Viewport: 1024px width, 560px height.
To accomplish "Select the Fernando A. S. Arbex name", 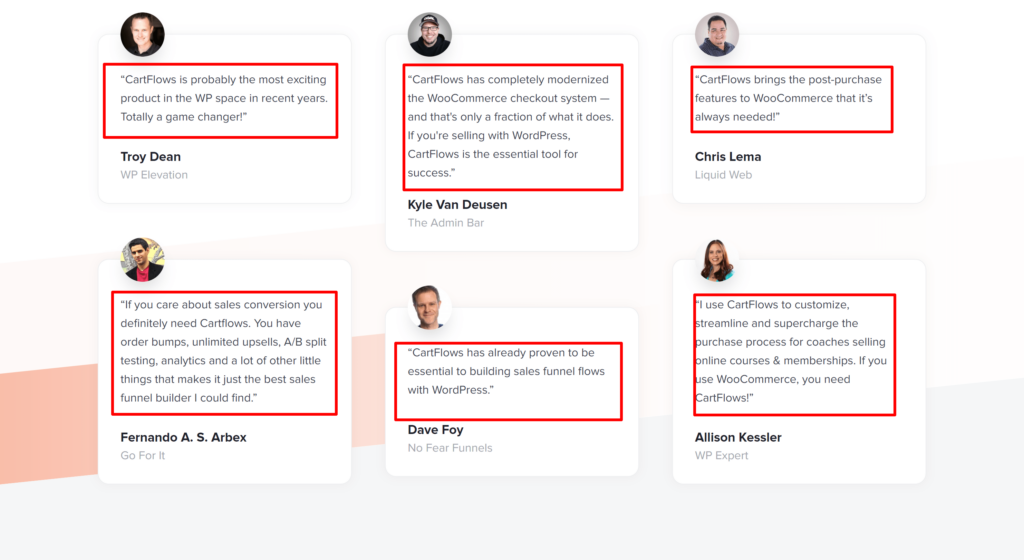I will coord(183,438).
